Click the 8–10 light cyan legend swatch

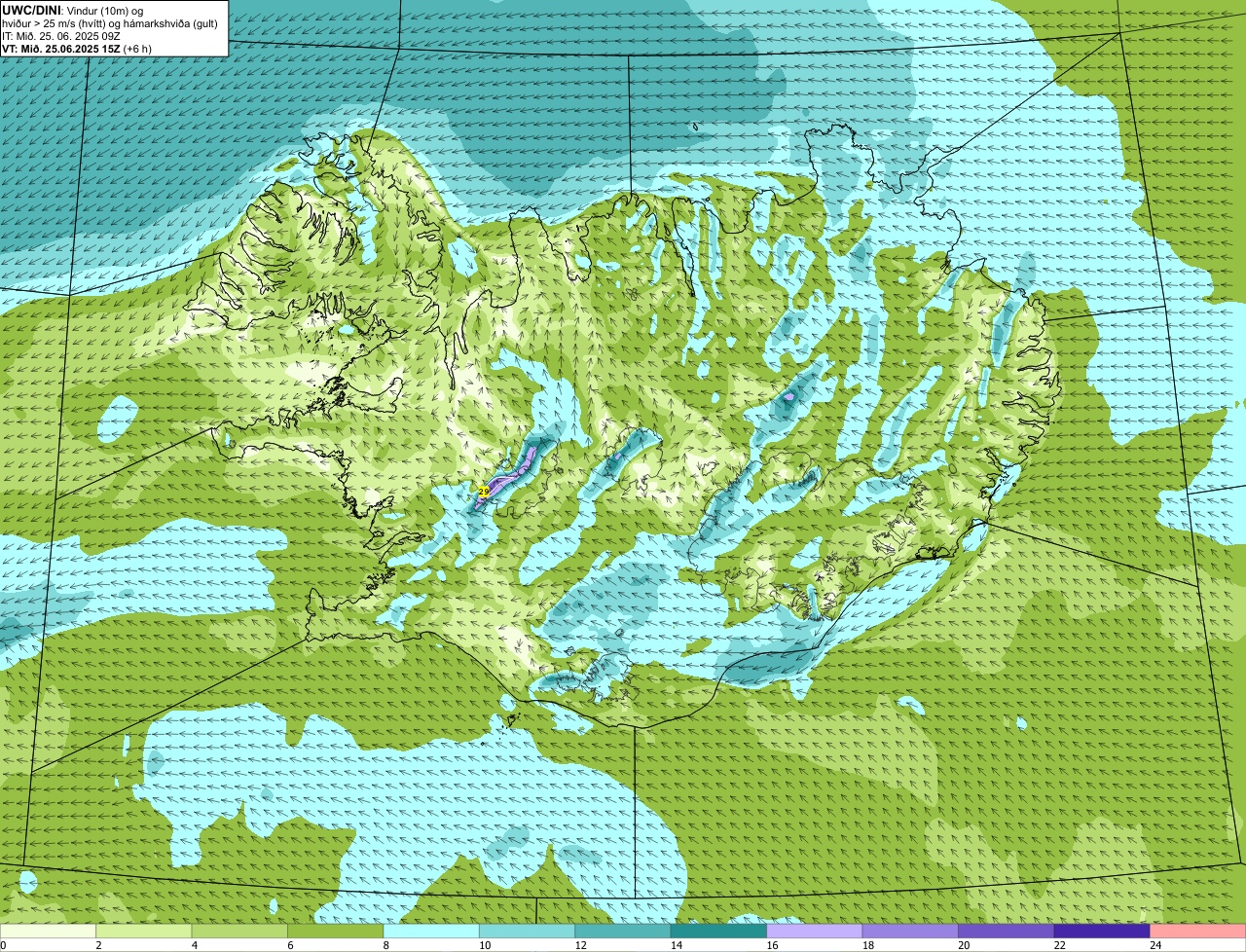click(x=432, y=932)
